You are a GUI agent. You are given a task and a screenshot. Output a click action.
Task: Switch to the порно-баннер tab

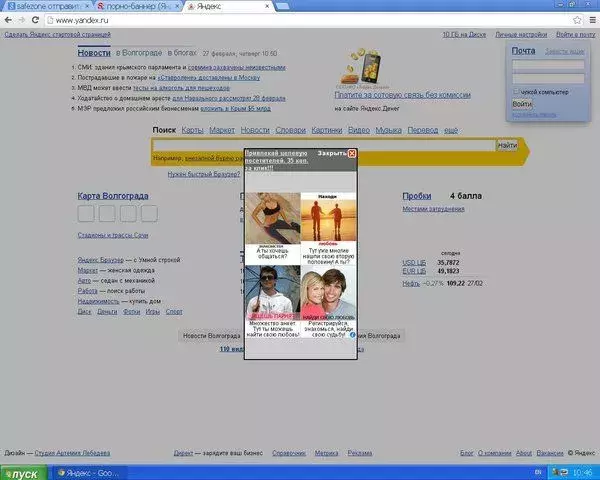[x=137, y=7]
